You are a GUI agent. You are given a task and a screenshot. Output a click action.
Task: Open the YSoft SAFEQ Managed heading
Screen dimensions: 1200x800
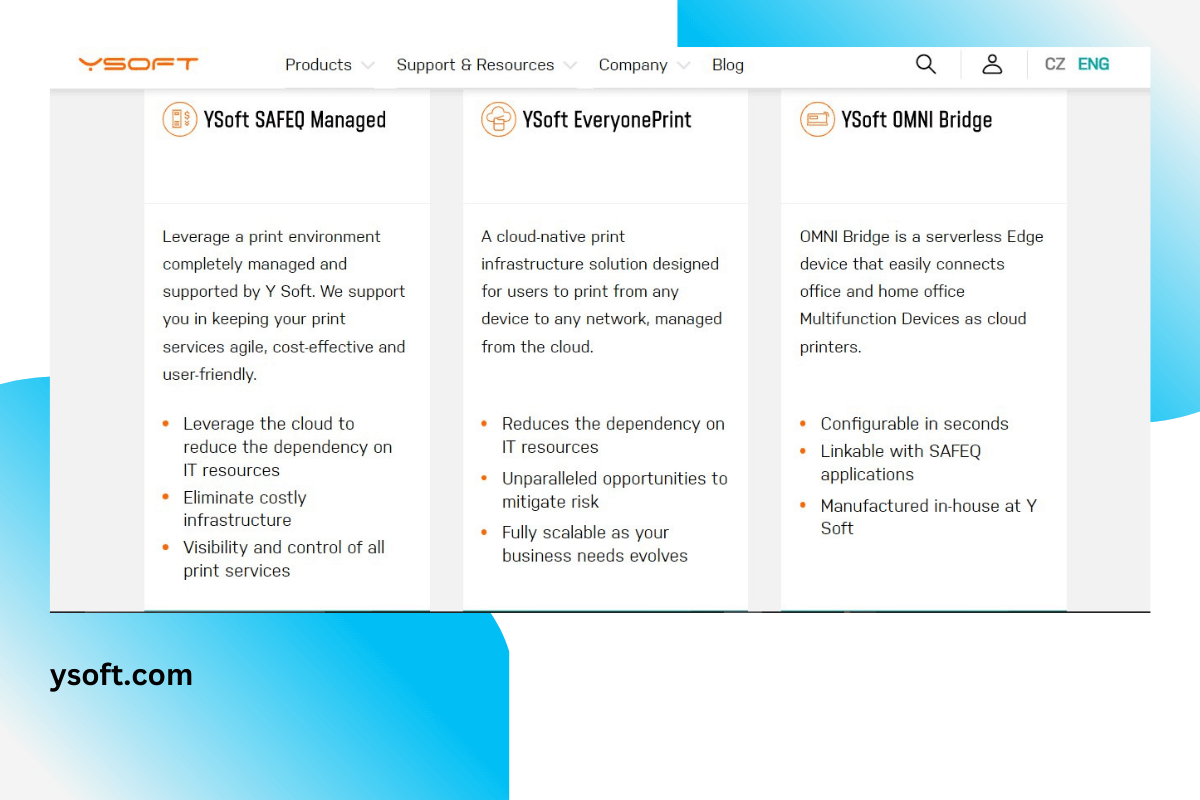coord(295,120)
